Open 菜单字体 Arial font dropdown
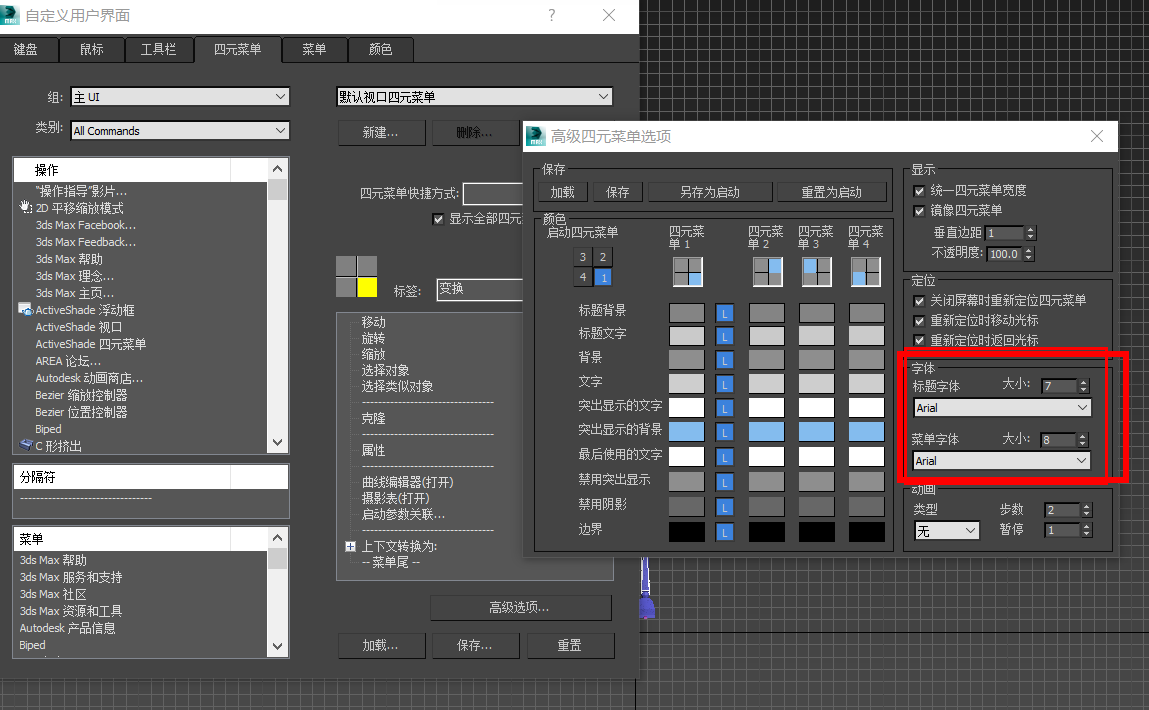1149x710 pixels. [1002, 461]
